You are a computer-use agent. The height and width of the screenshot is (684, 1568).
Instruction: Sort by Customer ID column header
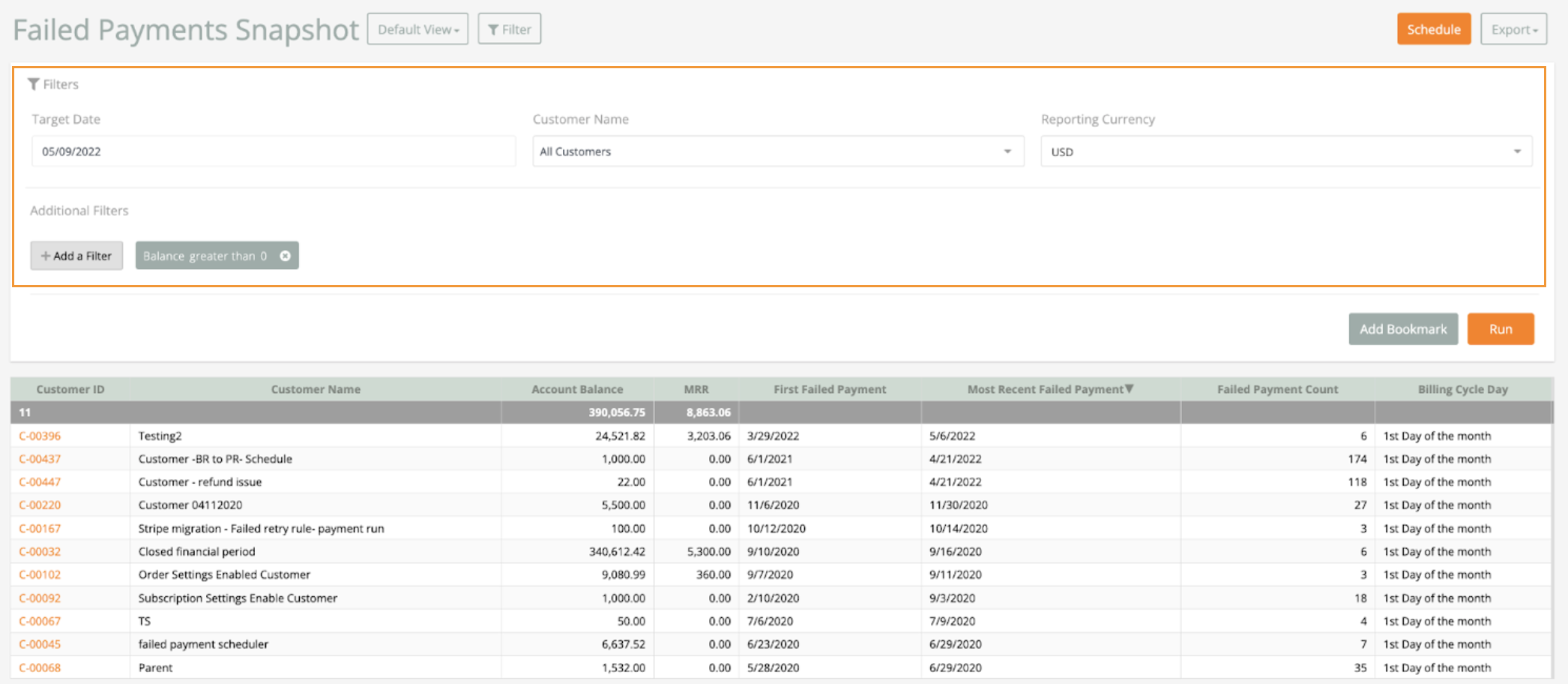point(70,389)
